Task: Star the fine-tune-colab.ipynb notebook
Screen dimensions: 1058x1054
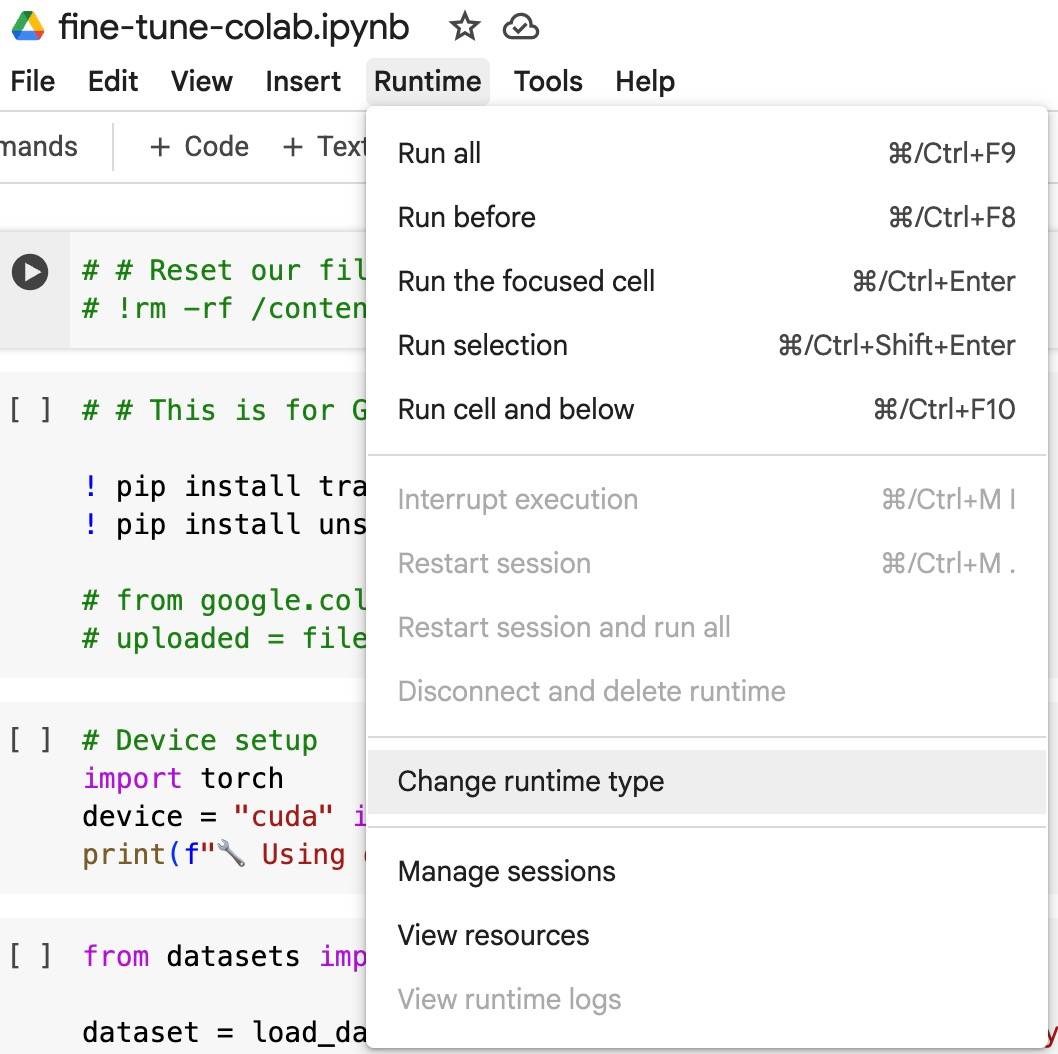Action: (464, 27)
